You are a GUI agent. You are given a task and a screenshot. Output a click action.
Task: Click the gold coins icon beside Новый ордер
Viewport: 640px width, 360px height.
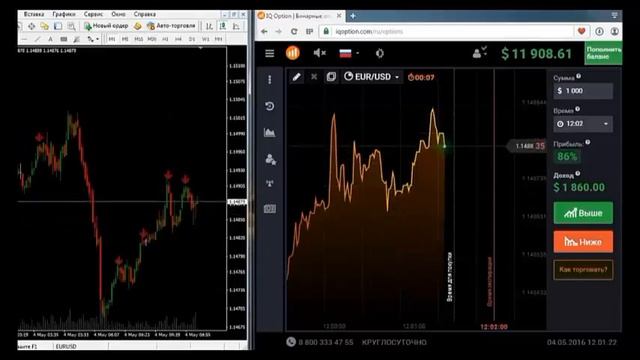pyautogui.click(x=138, y=26)
